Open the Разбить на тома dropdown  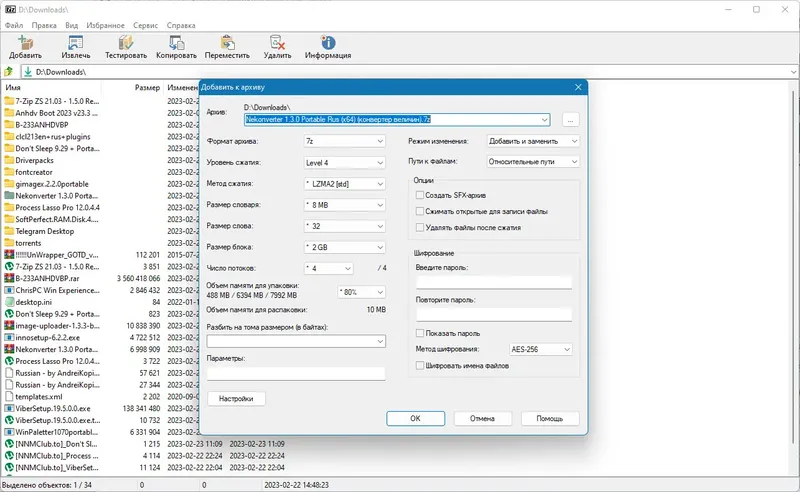tap(296, 341)
